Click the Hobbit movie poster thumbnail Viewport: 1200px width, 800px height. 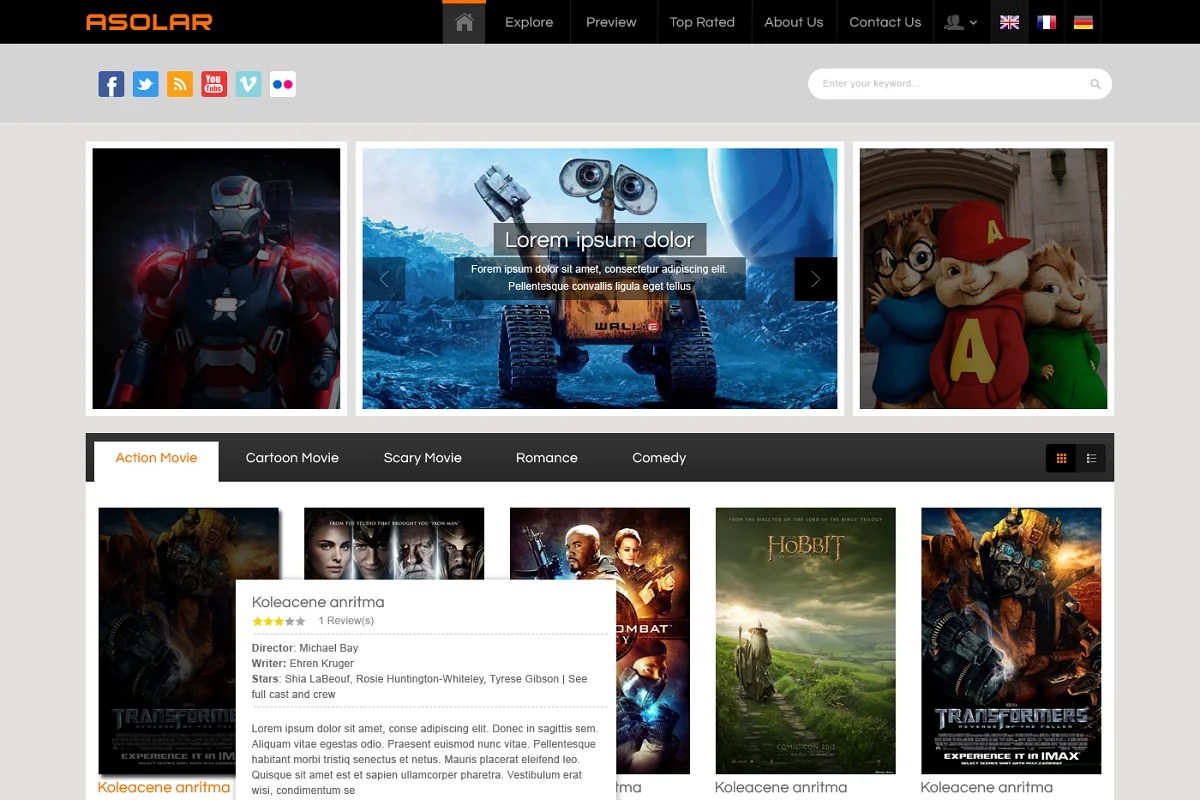pyautogui.click(x=805, y=640)
